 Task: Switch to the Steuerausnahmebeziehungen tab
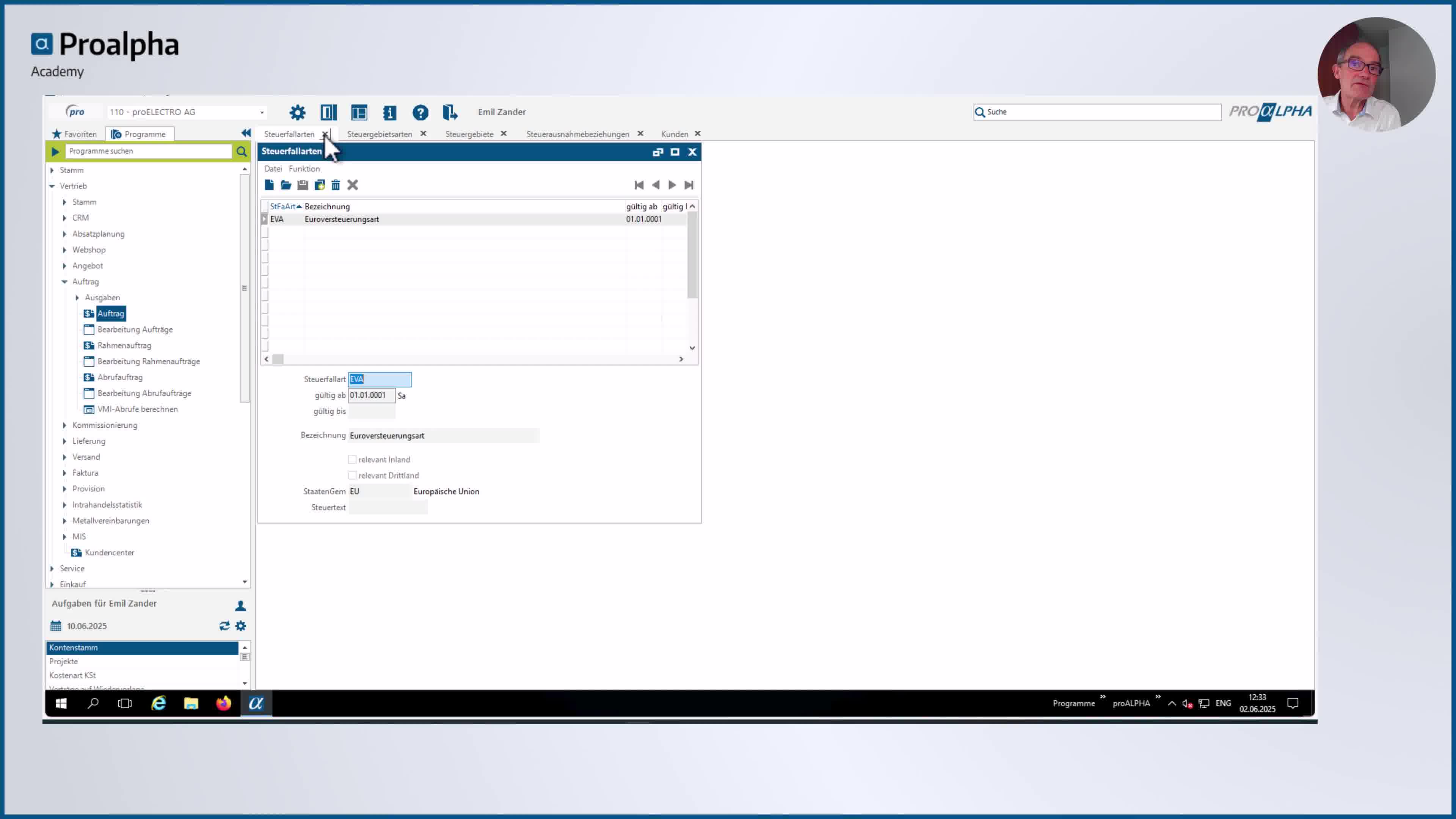coord(577,134)
